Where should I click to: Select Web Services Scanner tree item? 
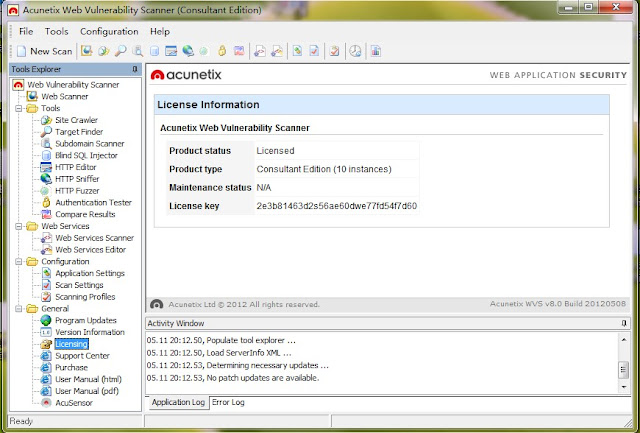[x=95, y=238]
